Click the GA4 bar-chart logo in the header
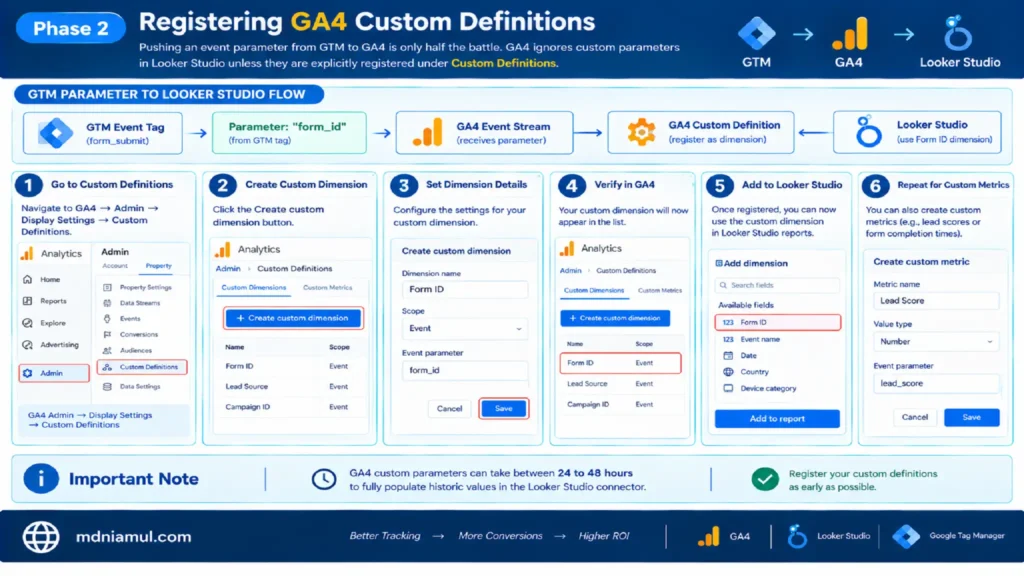 850,34
